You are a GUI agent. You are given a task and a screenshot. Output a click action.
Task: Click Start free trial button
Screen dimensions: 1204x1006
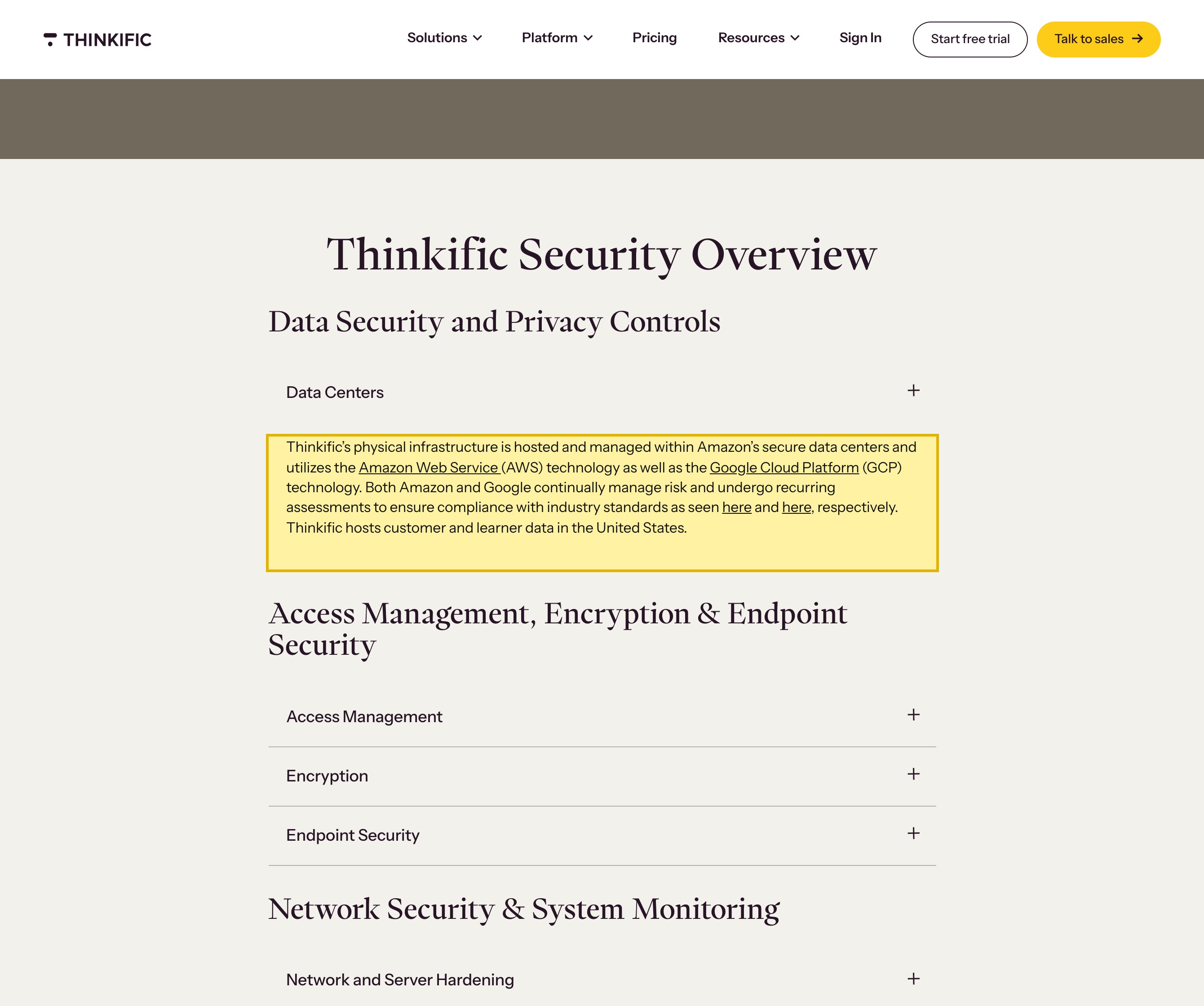(970, 40)
